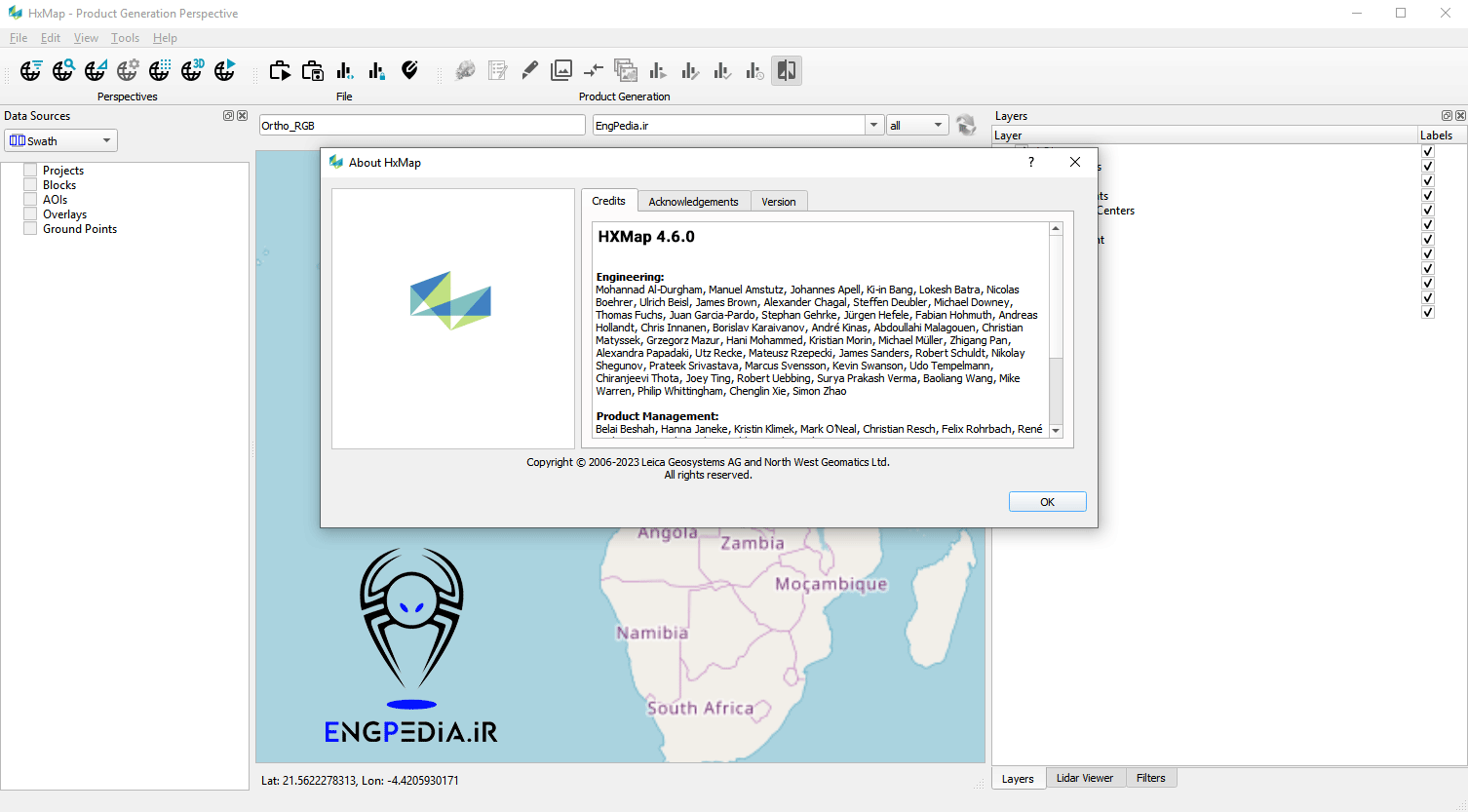Viewport: 1468px width, 812px height.
Task: Click the credits scrollbar down arrow
Action: point(1056,430)
